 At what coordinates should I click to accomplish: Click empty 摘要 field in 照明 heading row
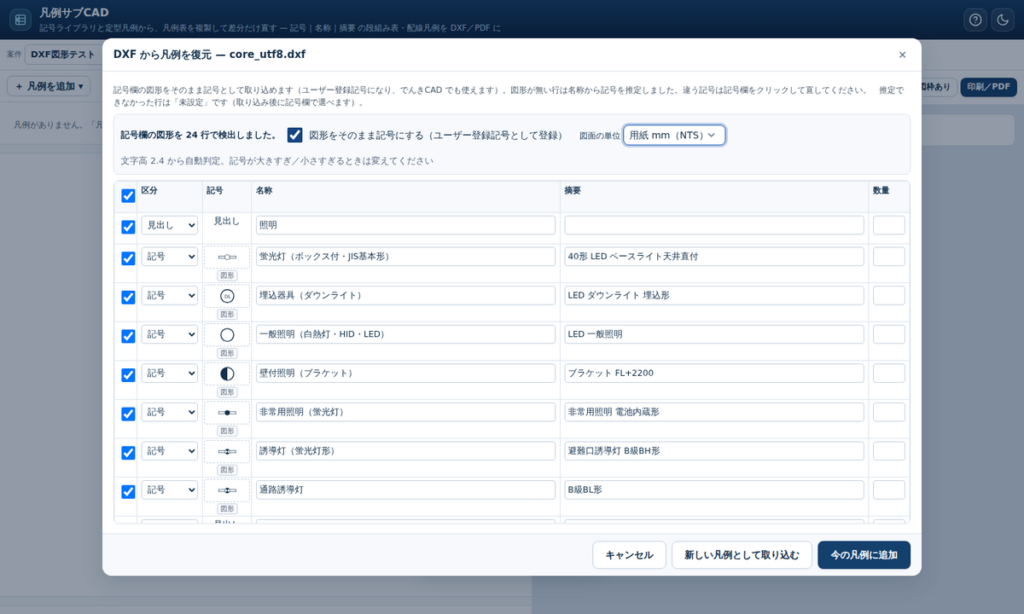point(714,225)
